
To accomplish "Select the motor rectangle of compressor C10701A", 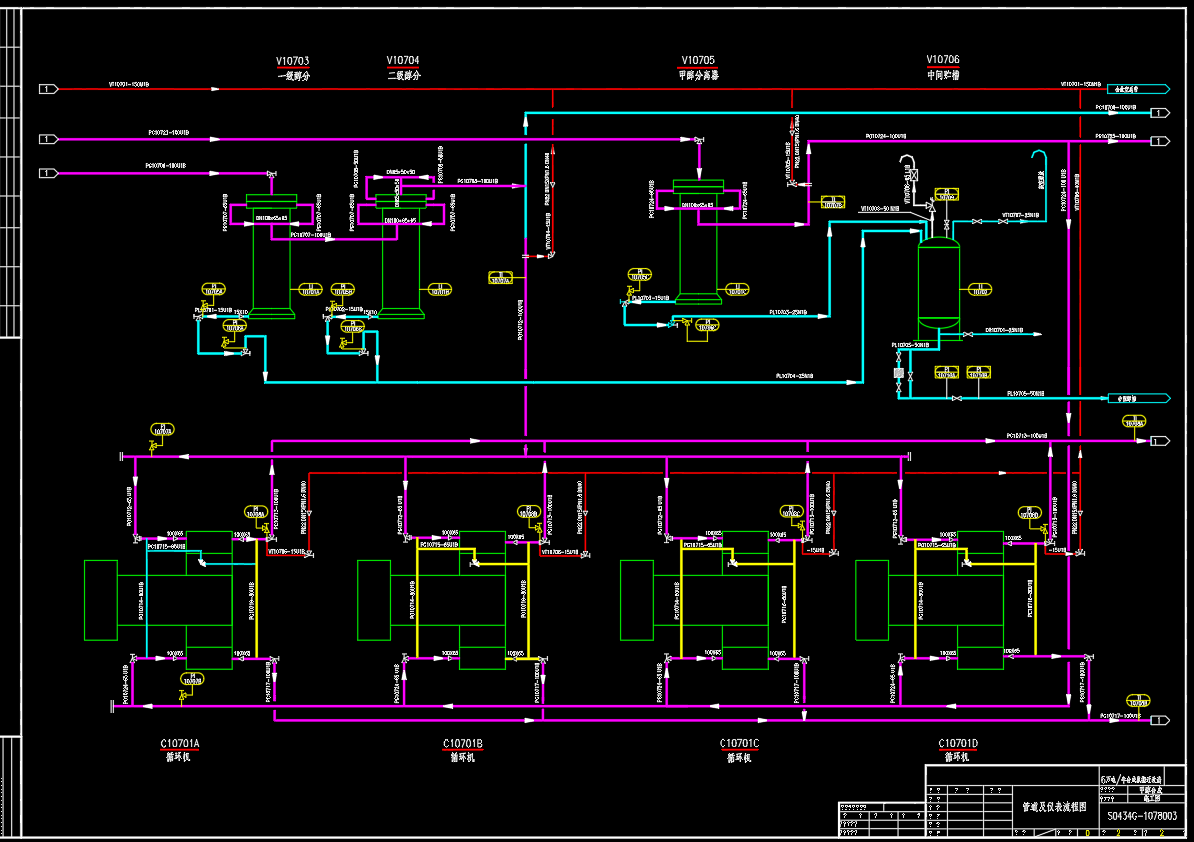I will click(x=101, y=599).
